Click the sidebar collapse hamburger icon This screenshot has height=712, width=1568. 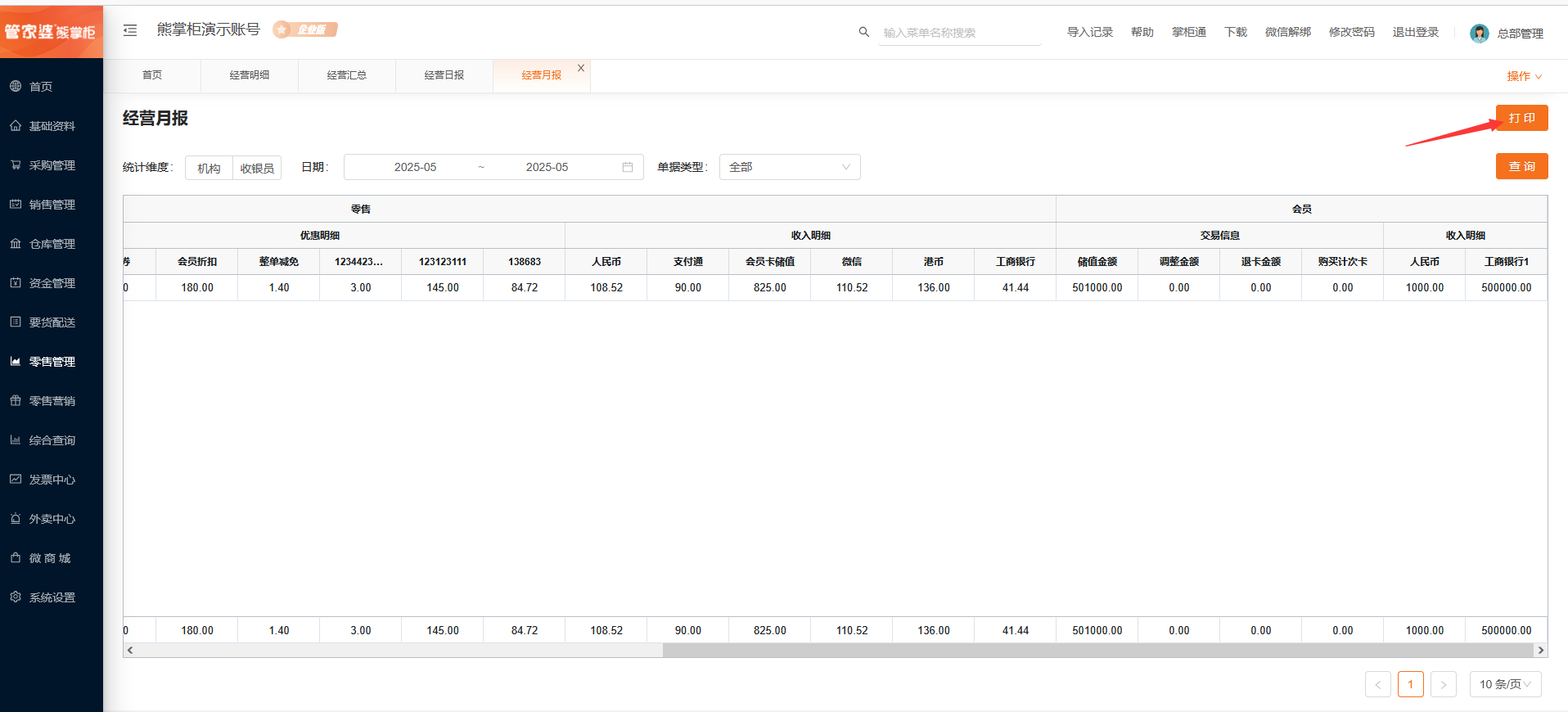coord(130,30)
